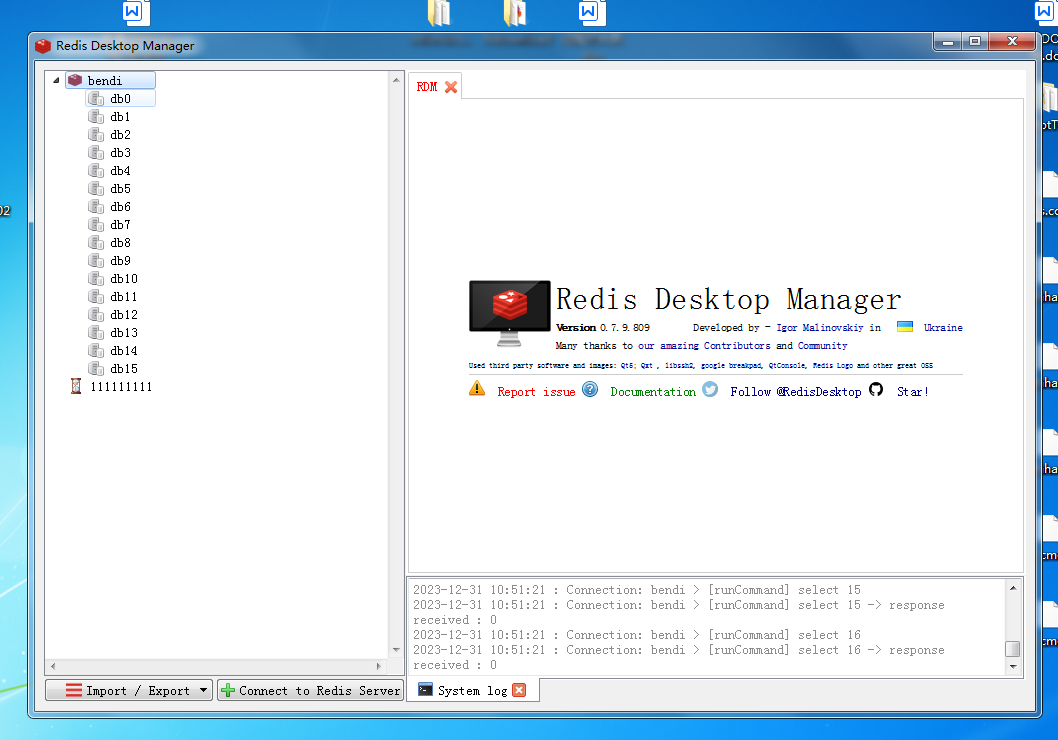Screen dimensions: 1058x740
Task: Click the db6 database icon
Action: (x=96, y=206)
